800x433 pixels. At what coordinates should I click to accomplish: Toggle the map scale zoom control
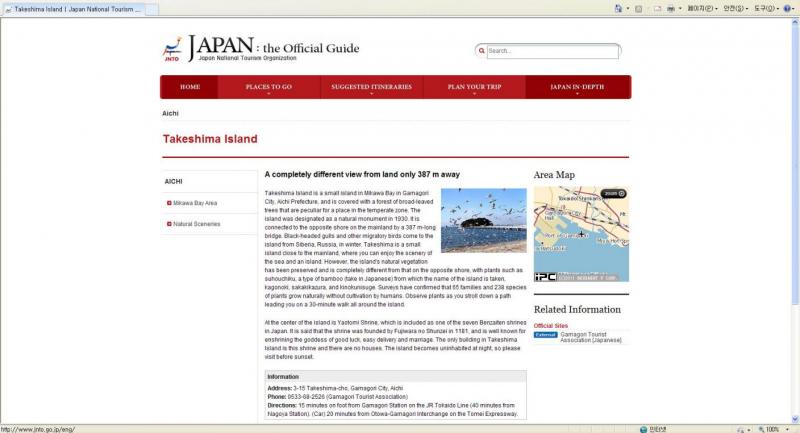tap(612, 193)
